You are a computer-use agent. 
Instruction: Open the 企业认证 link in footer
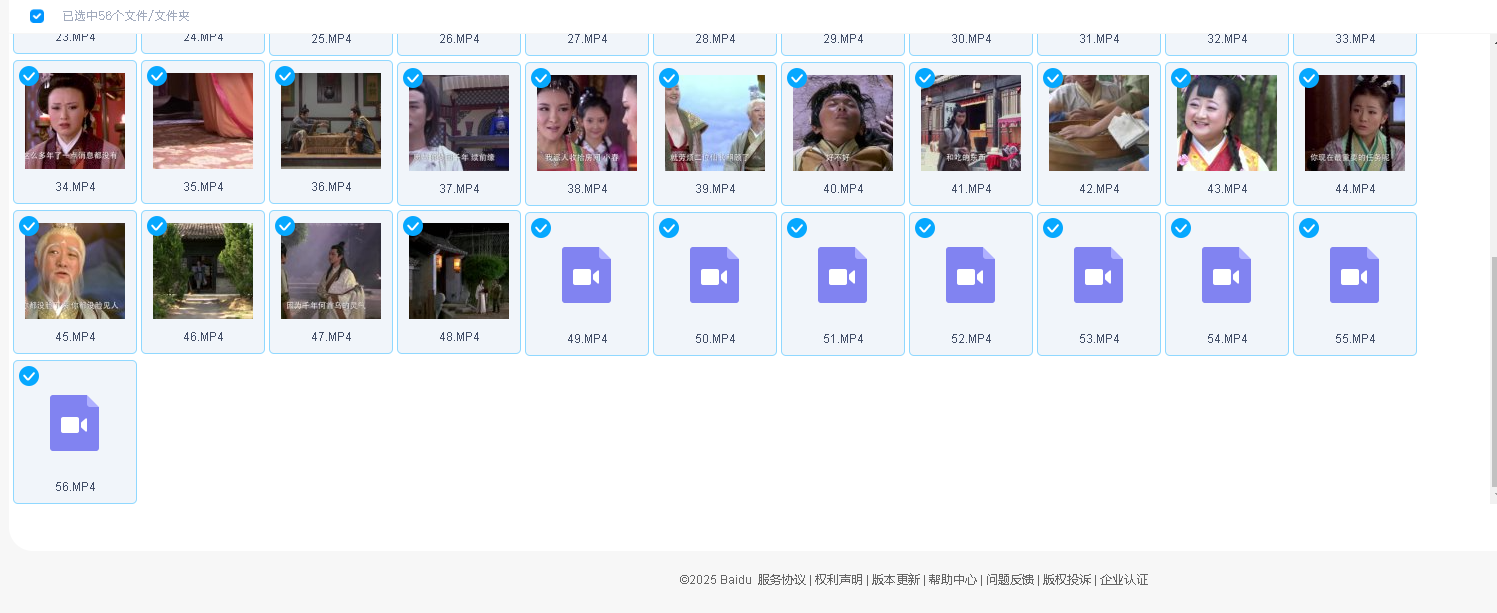(1124, 580)
